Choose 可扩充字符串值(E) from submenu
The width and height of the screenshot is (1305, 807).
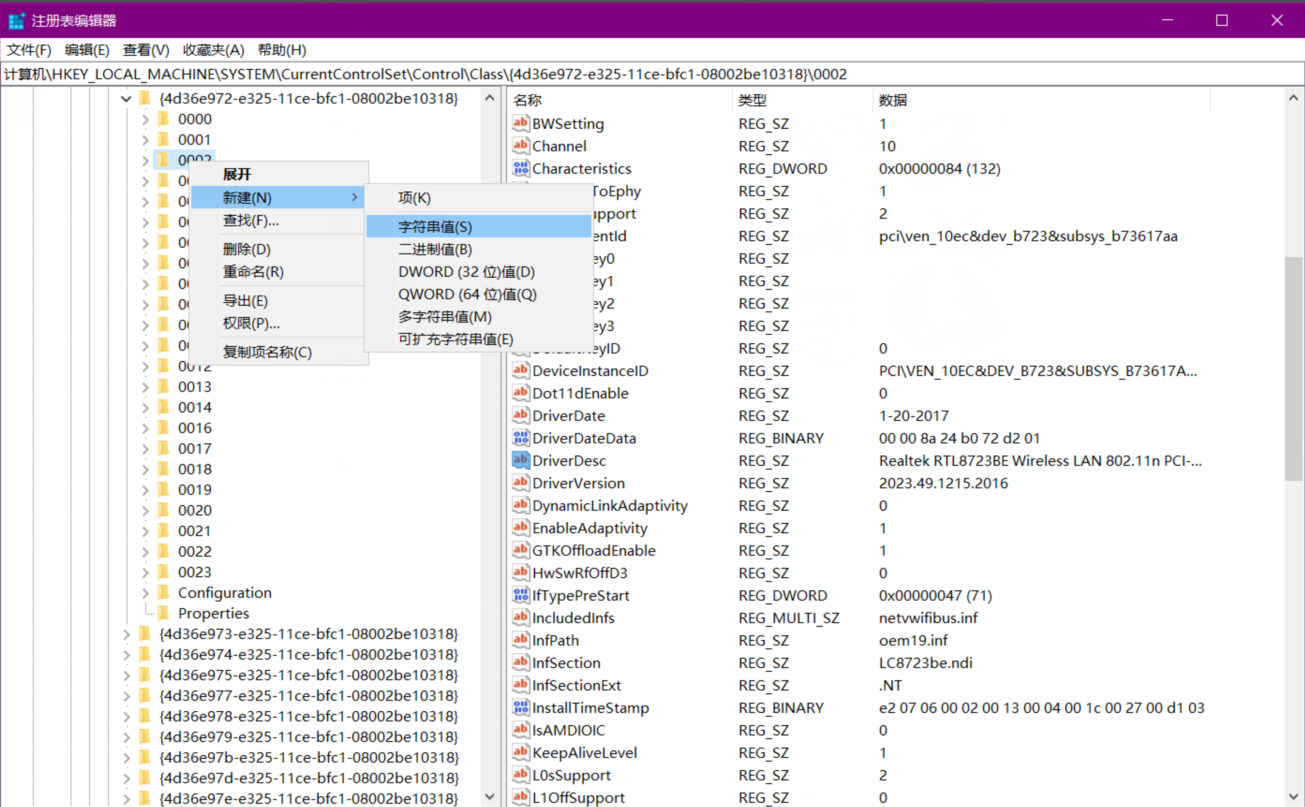(479, 339)
